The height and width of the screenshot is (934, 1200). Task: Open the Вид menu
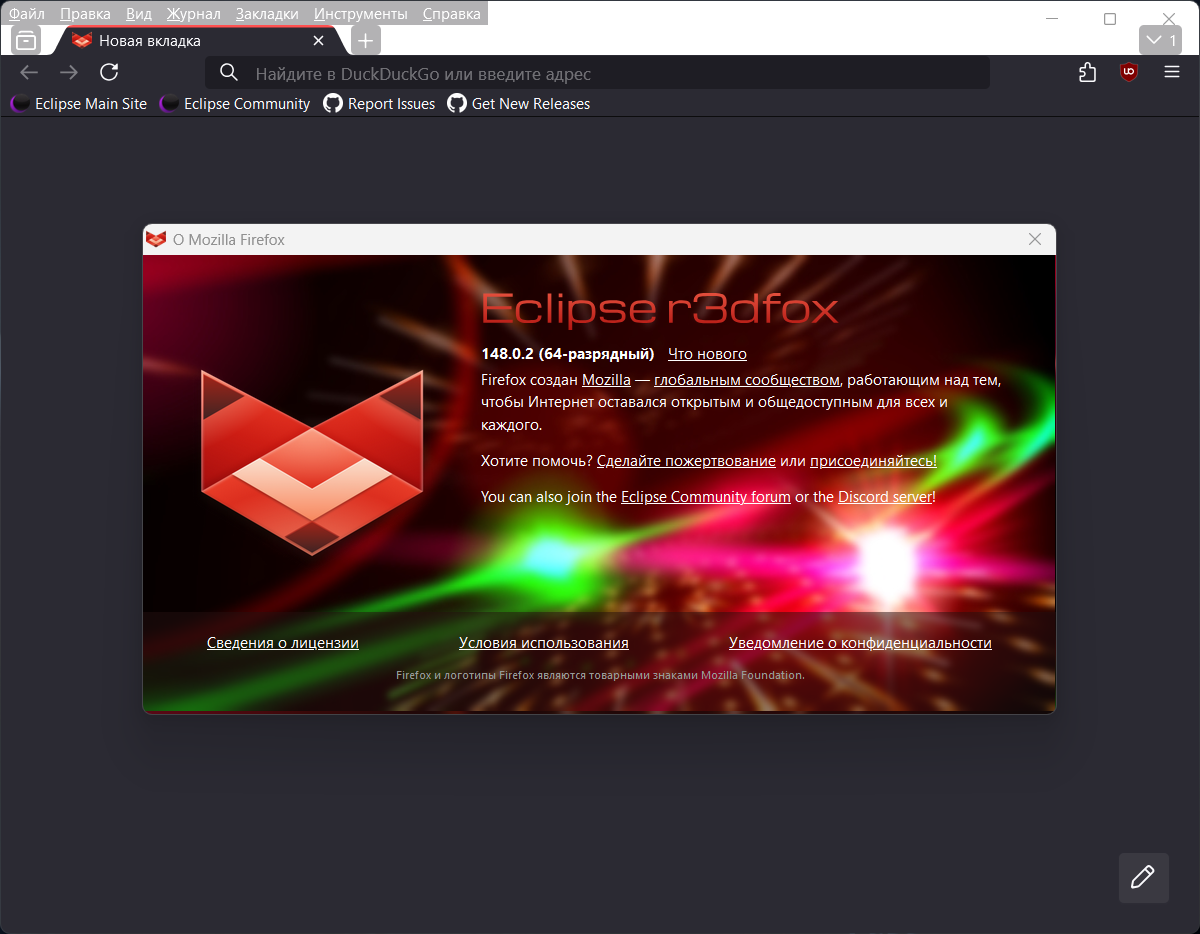[x=139, y=14]
